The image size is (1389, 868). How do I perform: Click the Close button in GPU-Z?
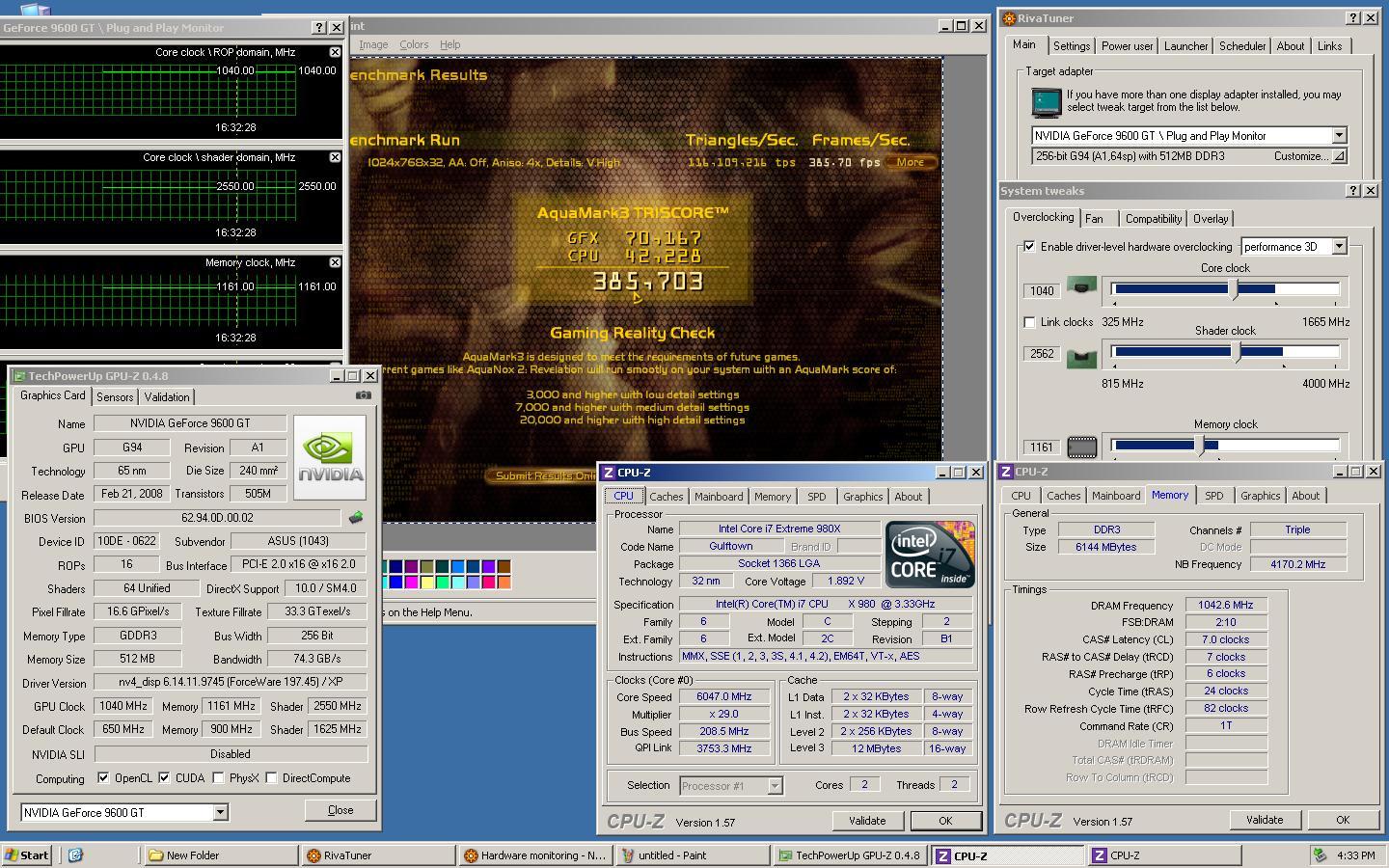340,810
